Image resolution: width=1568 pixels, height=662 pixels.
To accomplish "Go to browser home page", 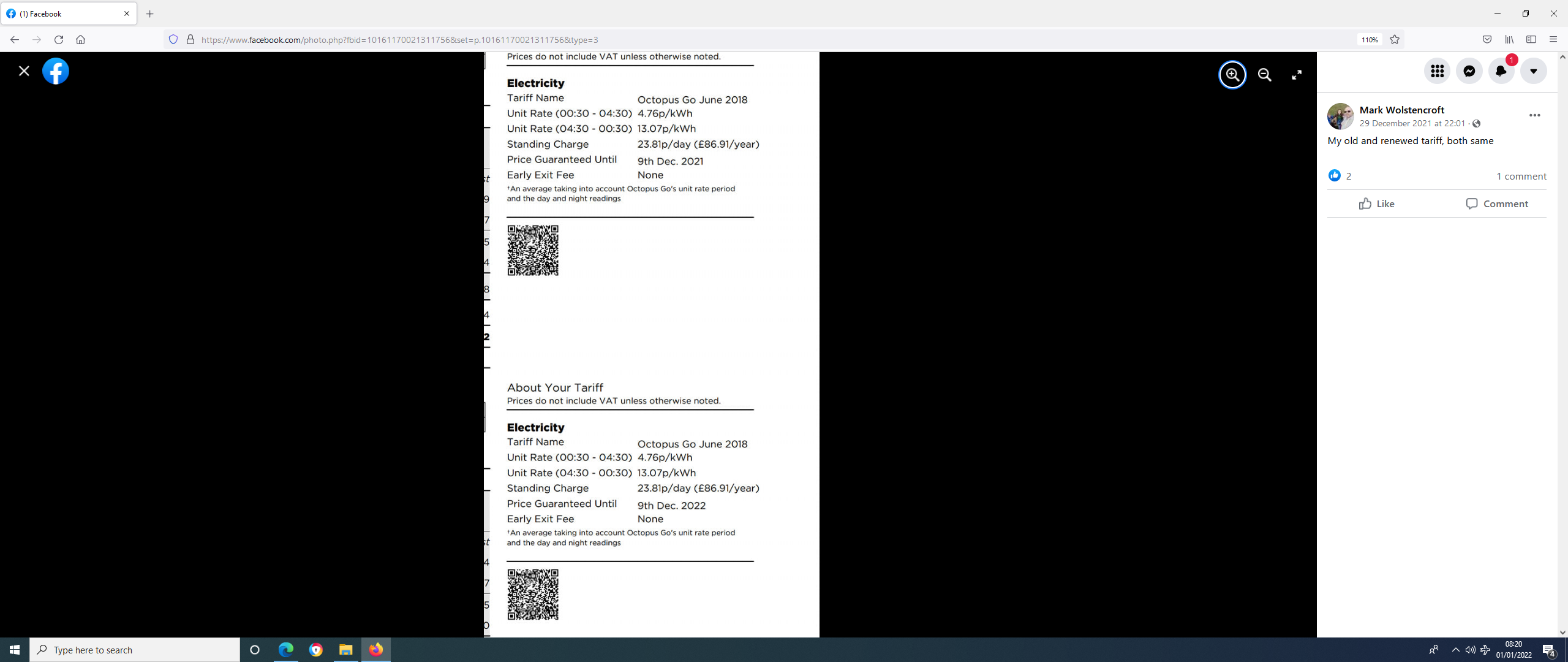I will pyautogui.click(x=80, y=40).
